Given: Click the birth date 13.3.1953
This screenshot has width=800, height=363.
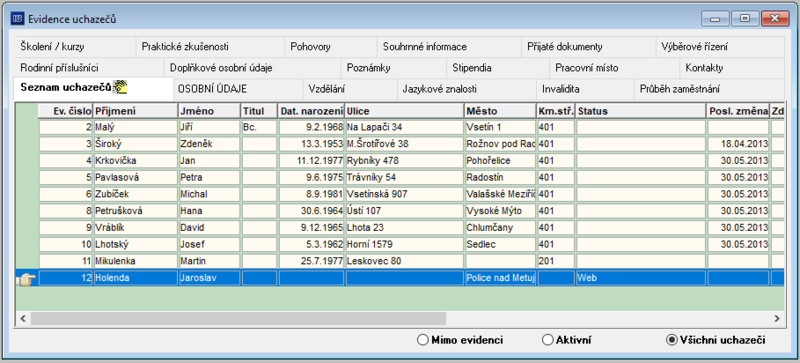Looking at the screenshot, I should [x=311, y=144].
